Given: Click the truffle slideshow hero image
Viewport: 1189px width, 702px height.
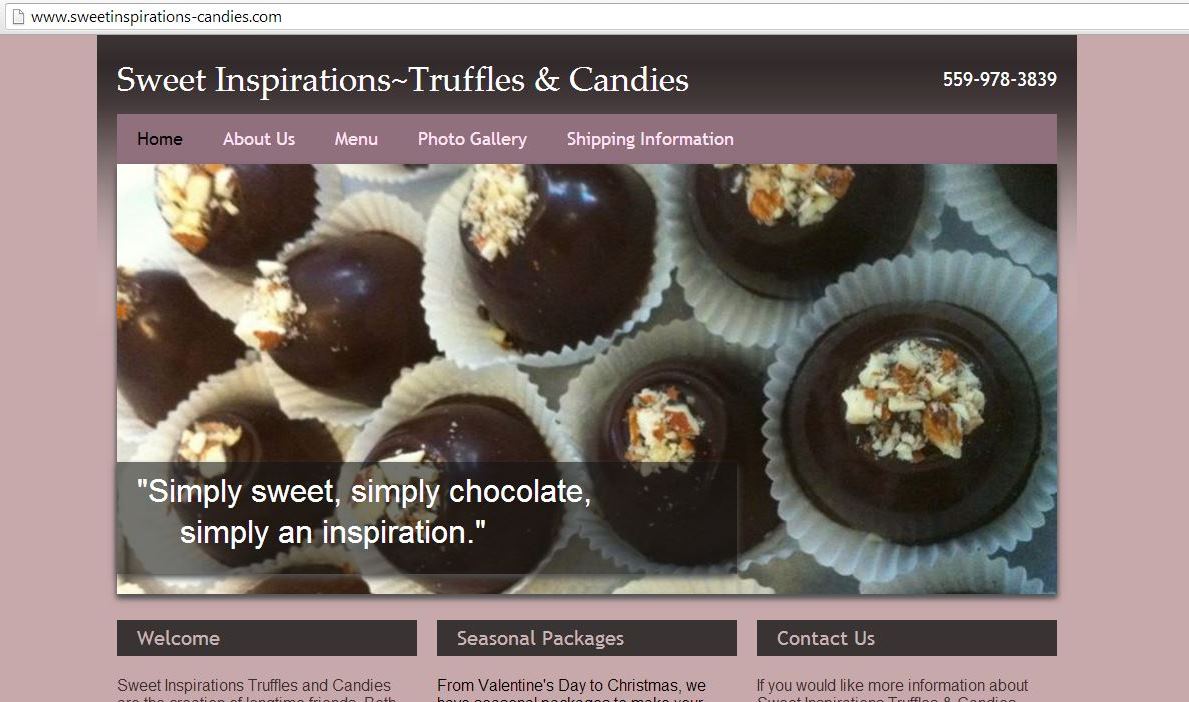Looking at the screenshot, I should click(587, 379).
